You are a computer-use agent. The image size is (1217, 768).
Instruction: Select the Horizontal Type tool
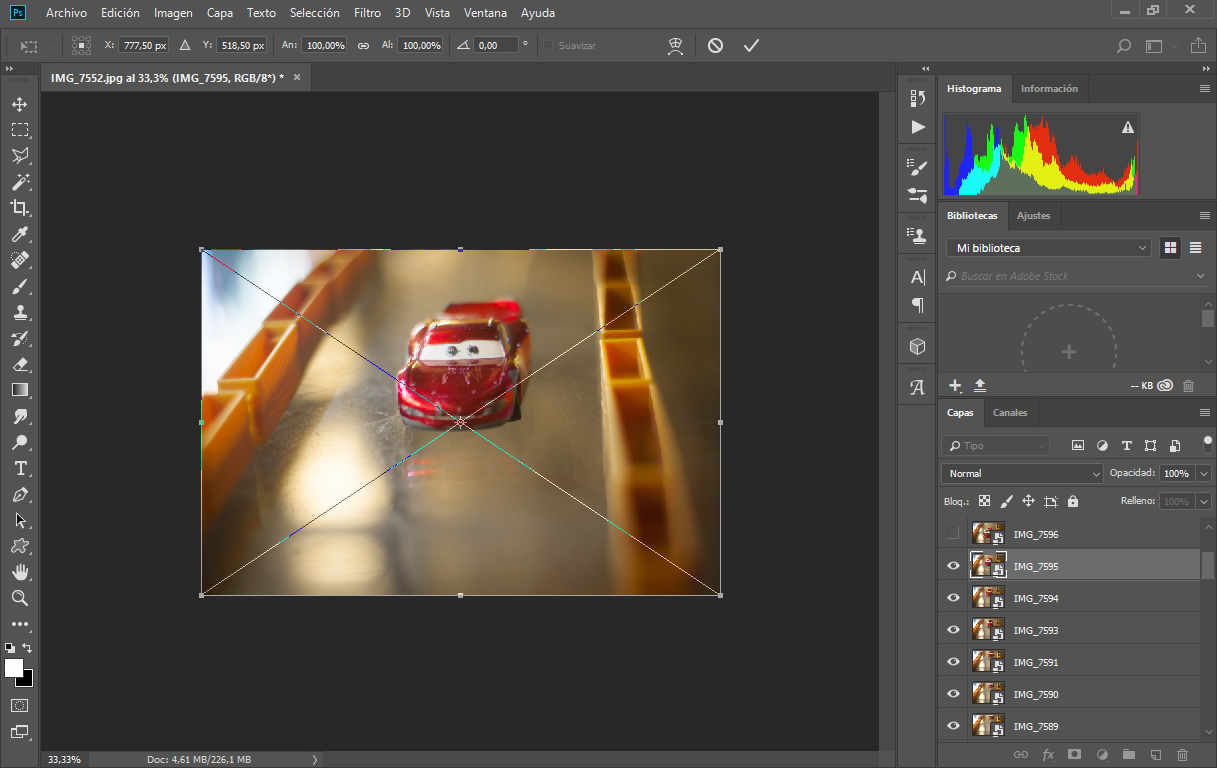coord(19,468)
